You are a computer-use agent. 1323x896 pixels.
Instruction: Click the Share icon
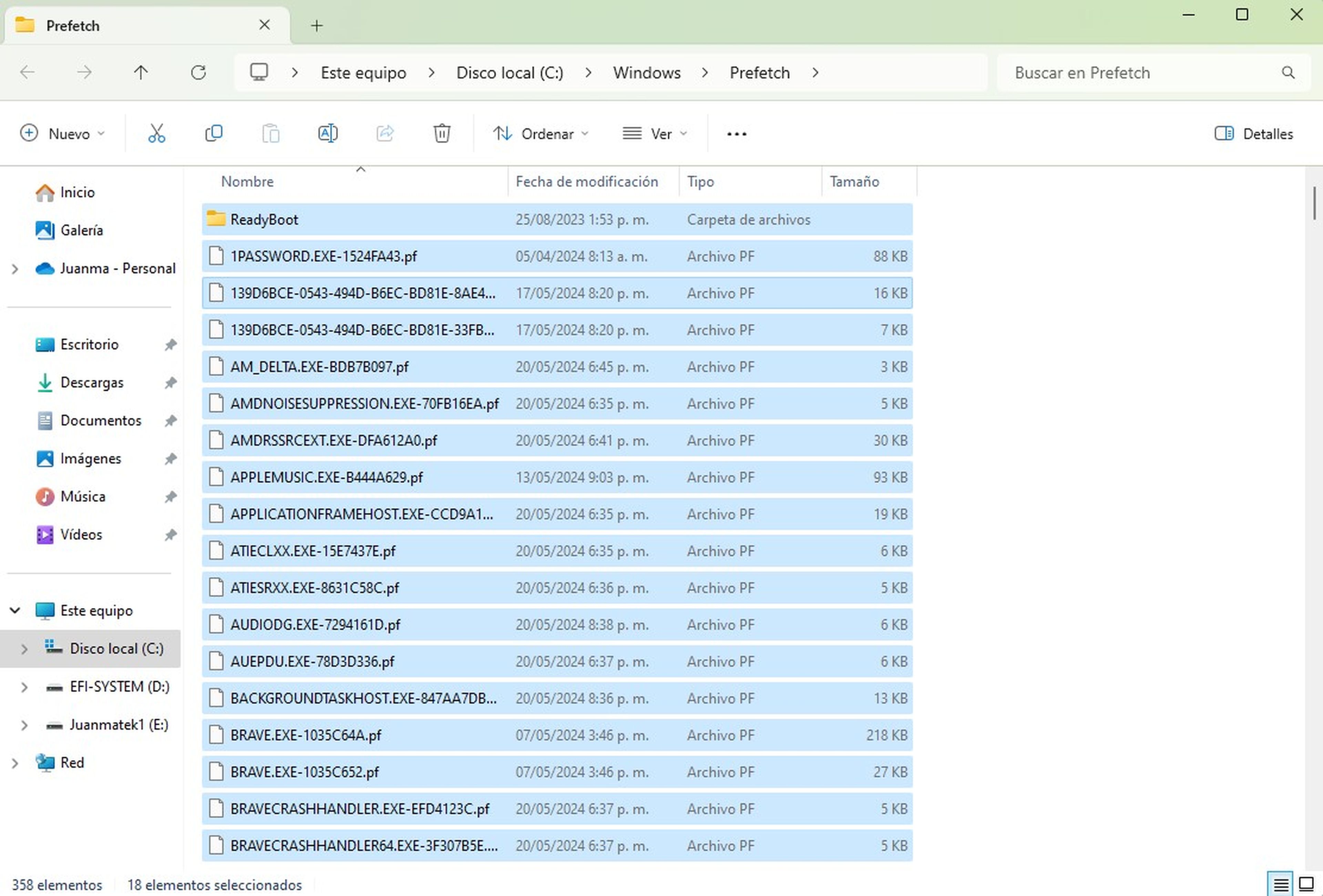point(385,133)
